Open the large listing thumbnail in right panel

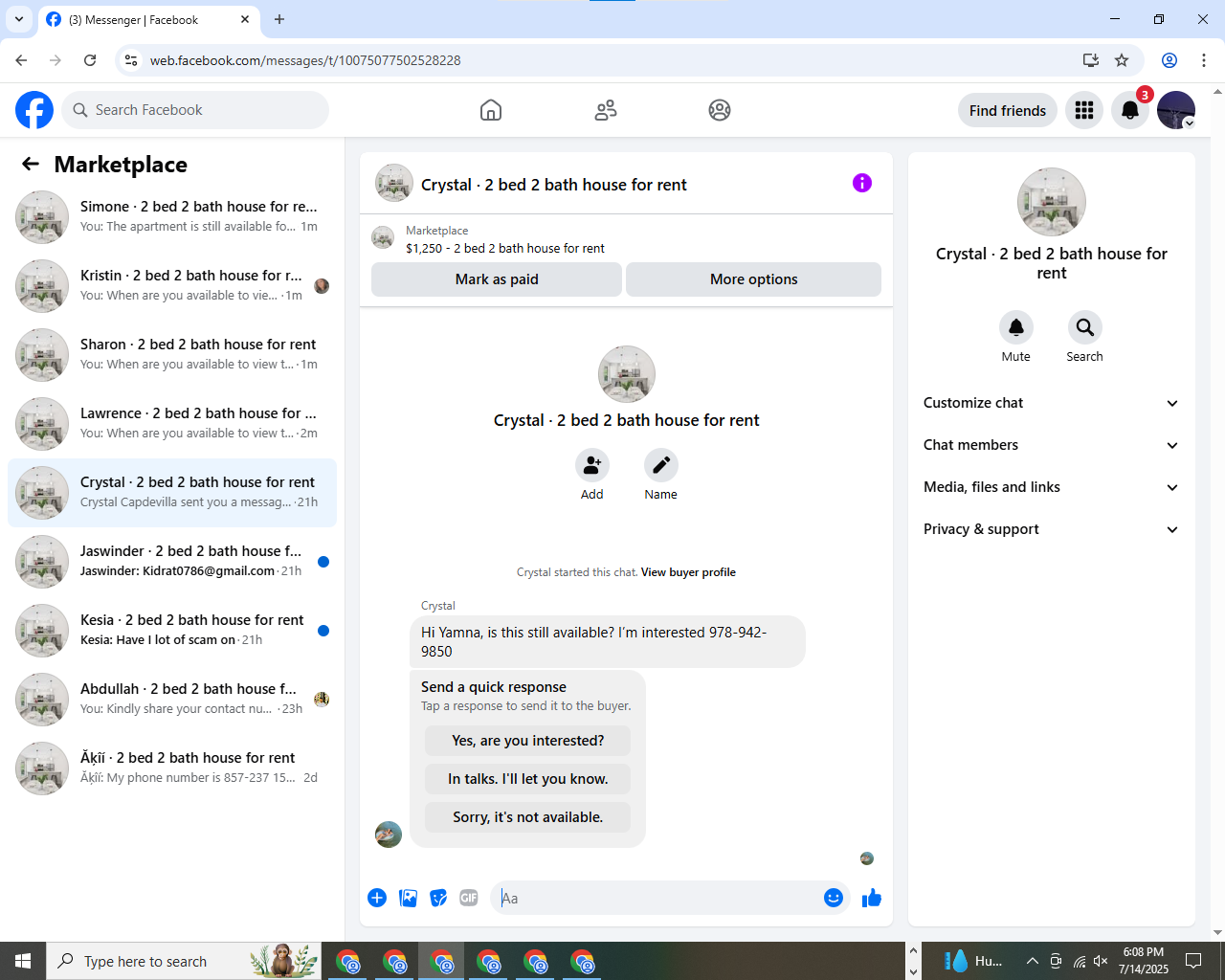[x=1051, y=202]
